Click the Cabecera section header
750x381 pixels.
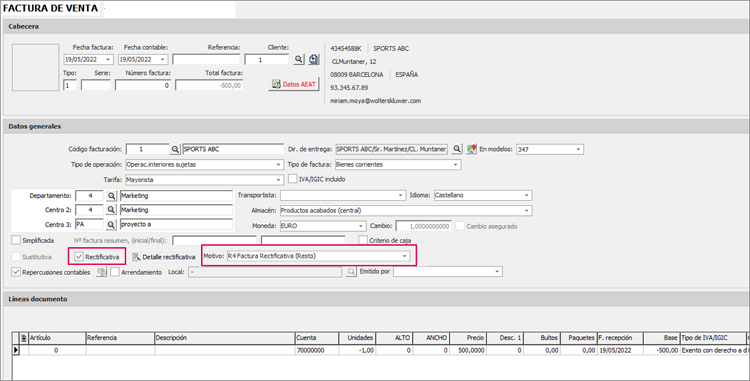(x=375, y=26)
